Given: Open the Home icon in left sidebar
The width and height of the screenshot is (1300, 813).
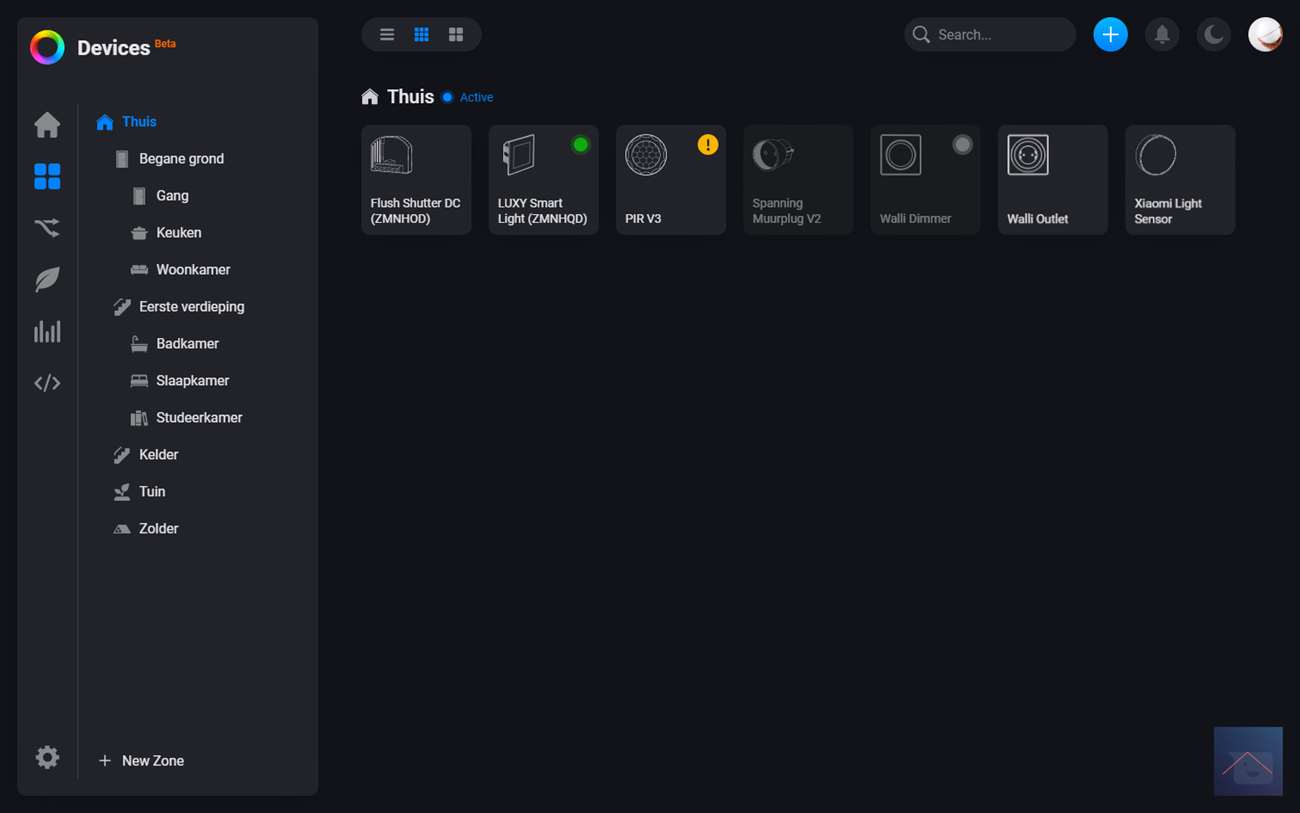Looking at the screenshot, I should coord(47,125).
